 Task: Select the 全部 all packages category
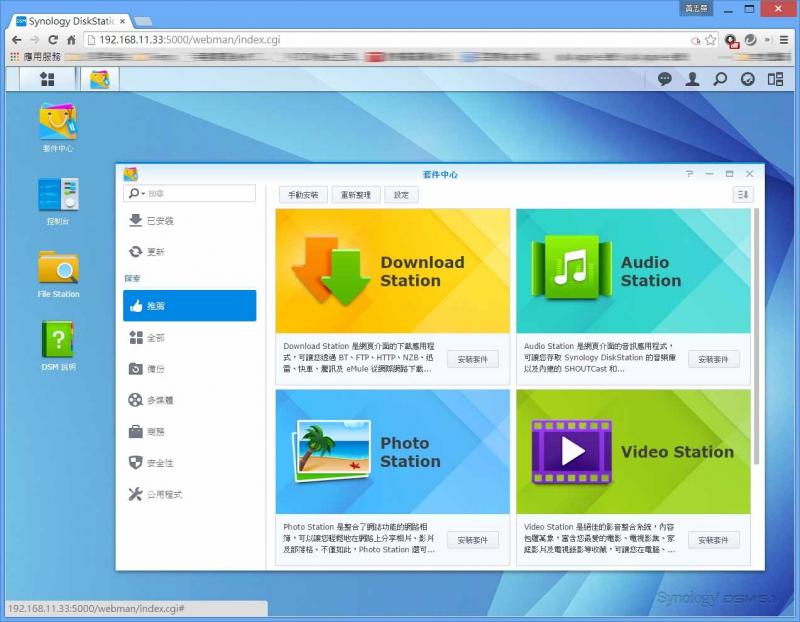(x=189, y=337)
